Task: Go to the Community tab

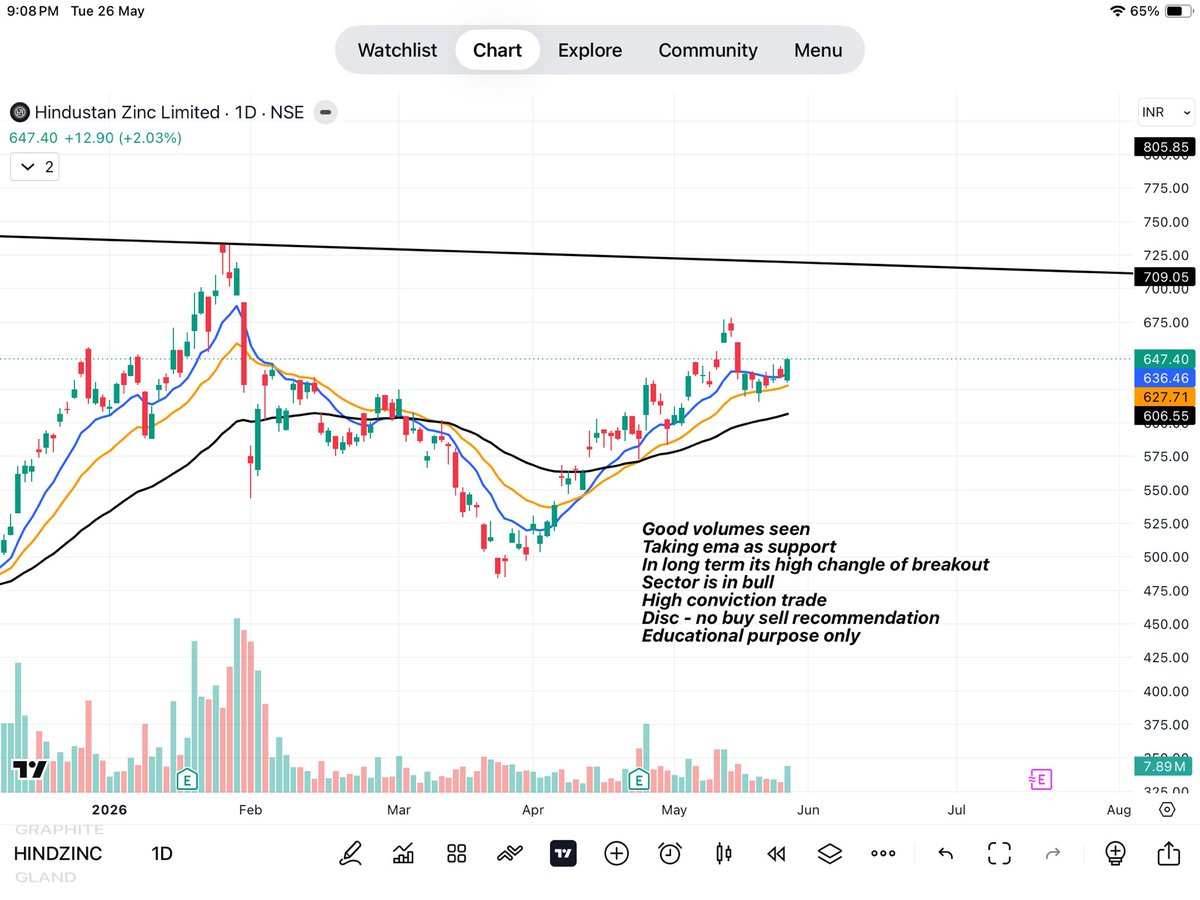Action: pos(708,50)
